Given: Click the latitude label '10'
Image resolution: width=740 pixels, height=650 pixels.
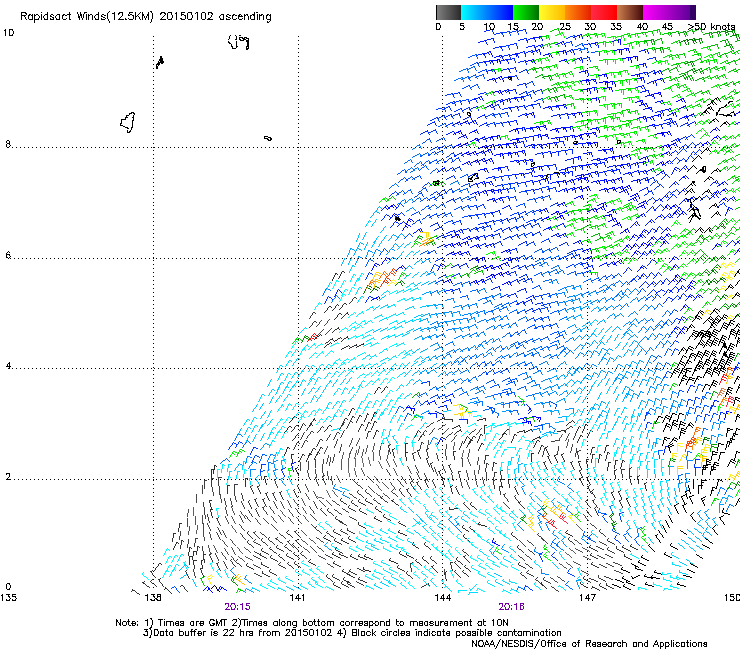Looking at the screenshot, I should pyautogui.click(x=8, y=33).
